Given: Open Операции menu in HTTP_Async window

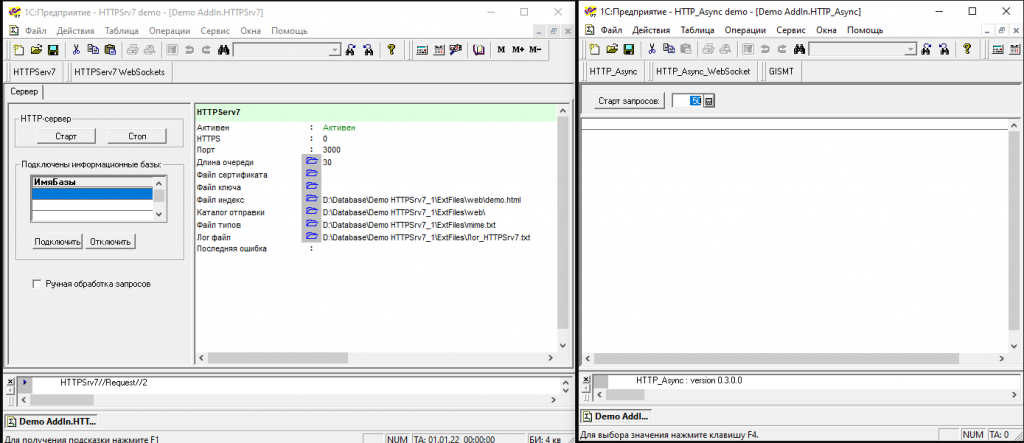Looking at the screenshot, I should point(745,30).
